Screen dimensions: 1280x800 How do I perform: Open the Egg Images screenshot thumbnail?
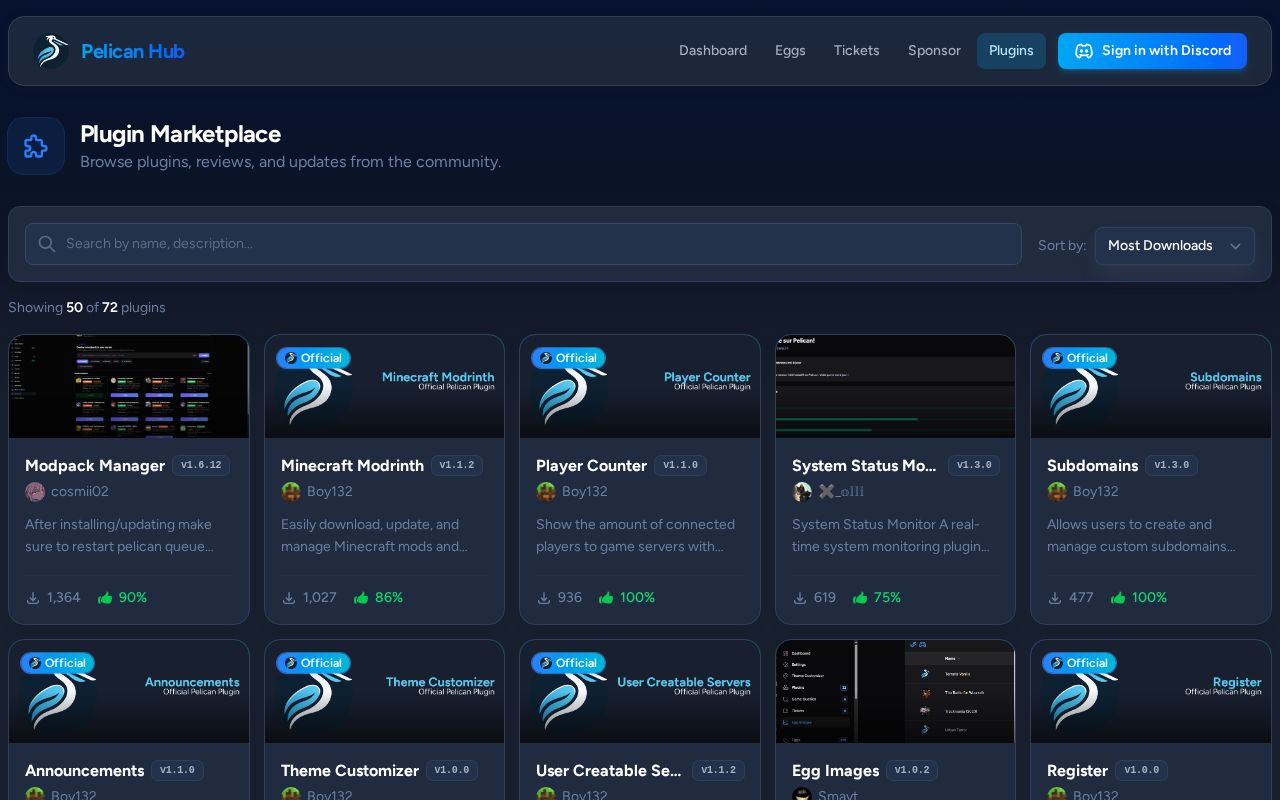(895, 691)
